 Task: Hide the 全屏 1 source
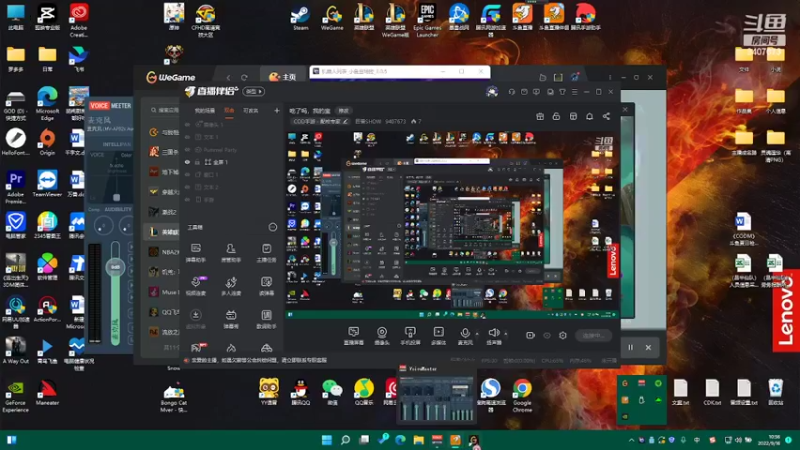[x=187, y=162]
